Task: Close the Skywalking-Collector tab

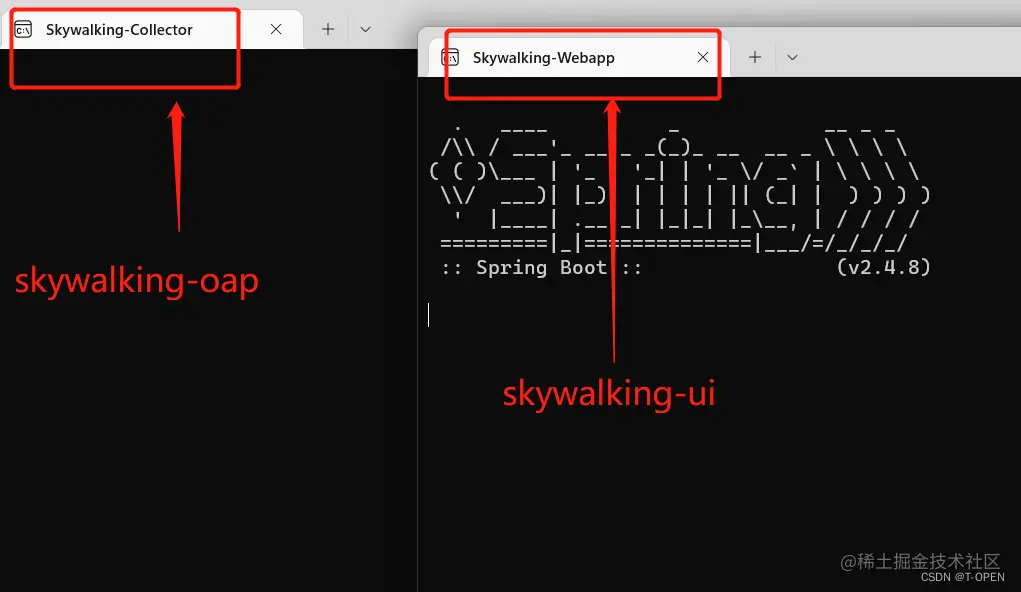Action: click(x=275, y=29)
